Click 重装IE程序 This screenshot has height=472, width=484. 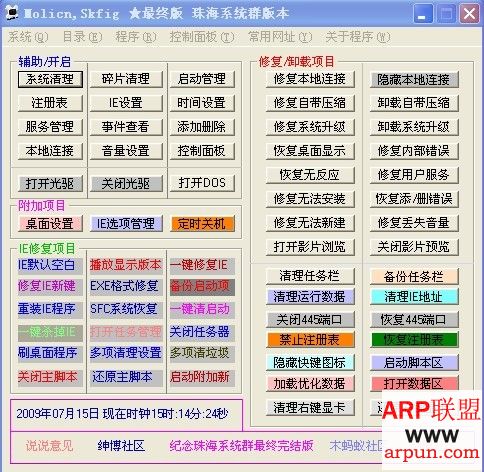[x=50, y=309]
